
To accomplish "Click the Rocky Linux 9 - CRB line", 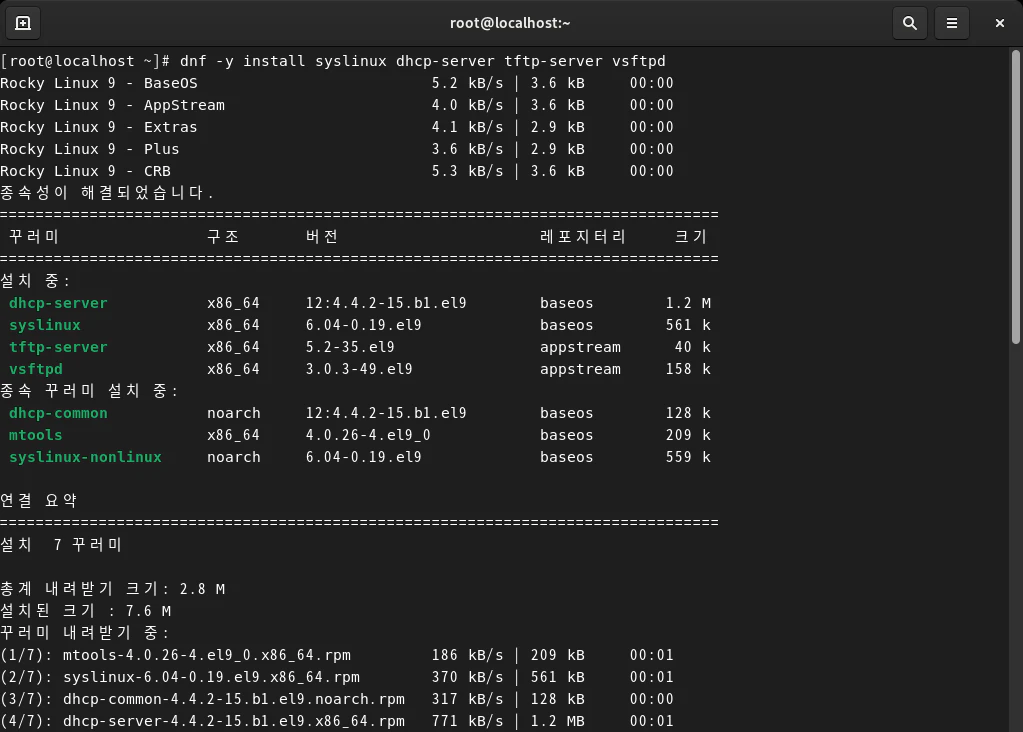I will [x=337, y=172].
